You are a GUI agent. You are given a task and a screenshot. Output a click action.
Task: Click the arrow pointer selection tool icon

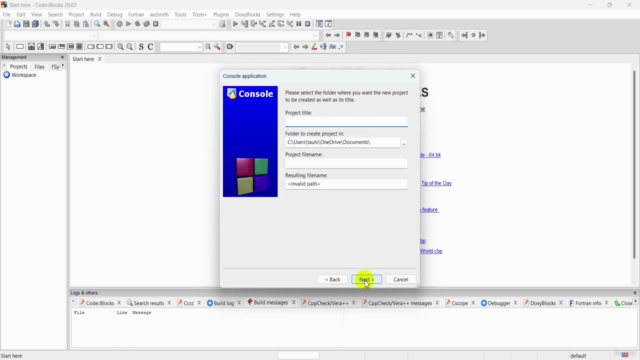[x=8, y=47]
